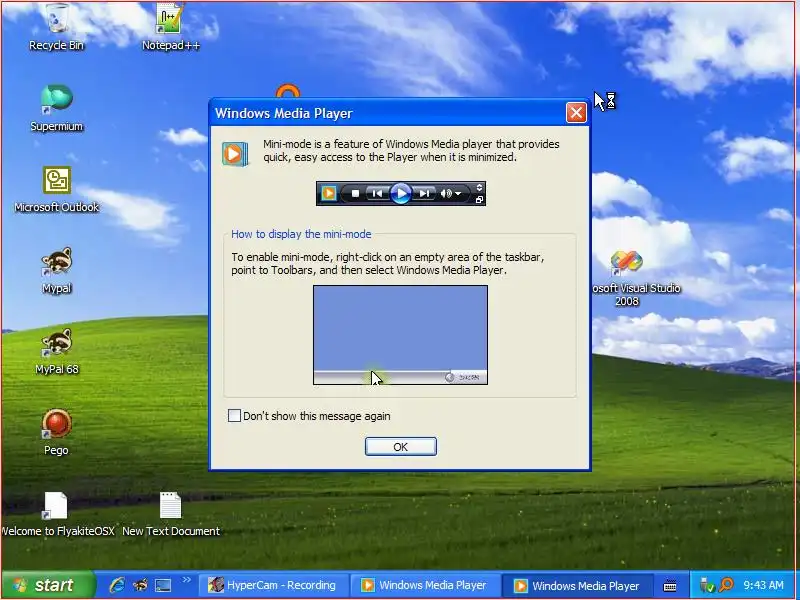Click the mini-mode player toolbar illustration
Image resolution: width=800 pixels, height=600 pixels.
tap(401, 193)
